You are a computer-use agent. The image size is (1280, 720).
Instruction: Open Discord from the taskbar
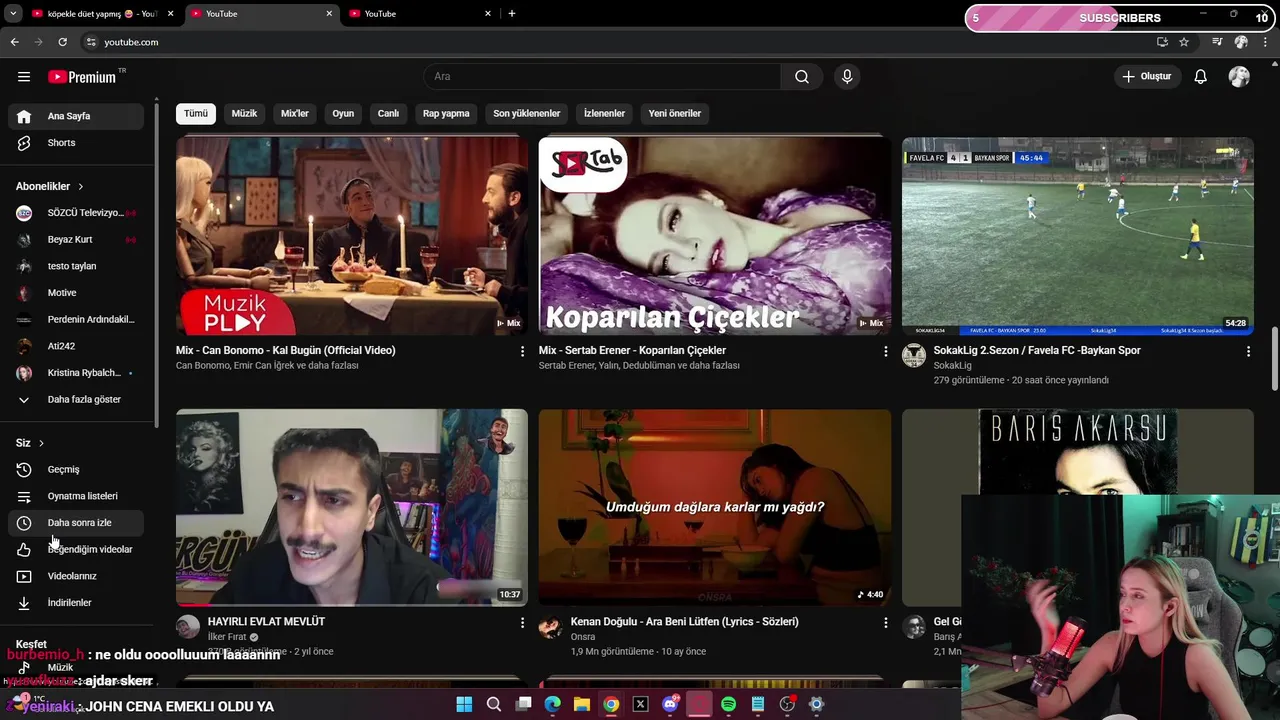coord(670,705)
